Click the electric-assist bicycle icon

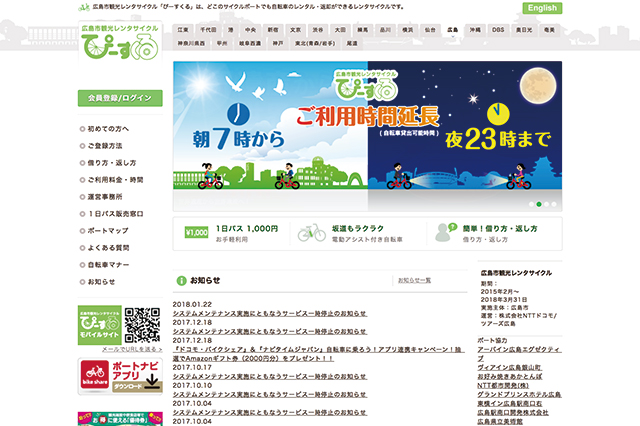click(311, 233)
